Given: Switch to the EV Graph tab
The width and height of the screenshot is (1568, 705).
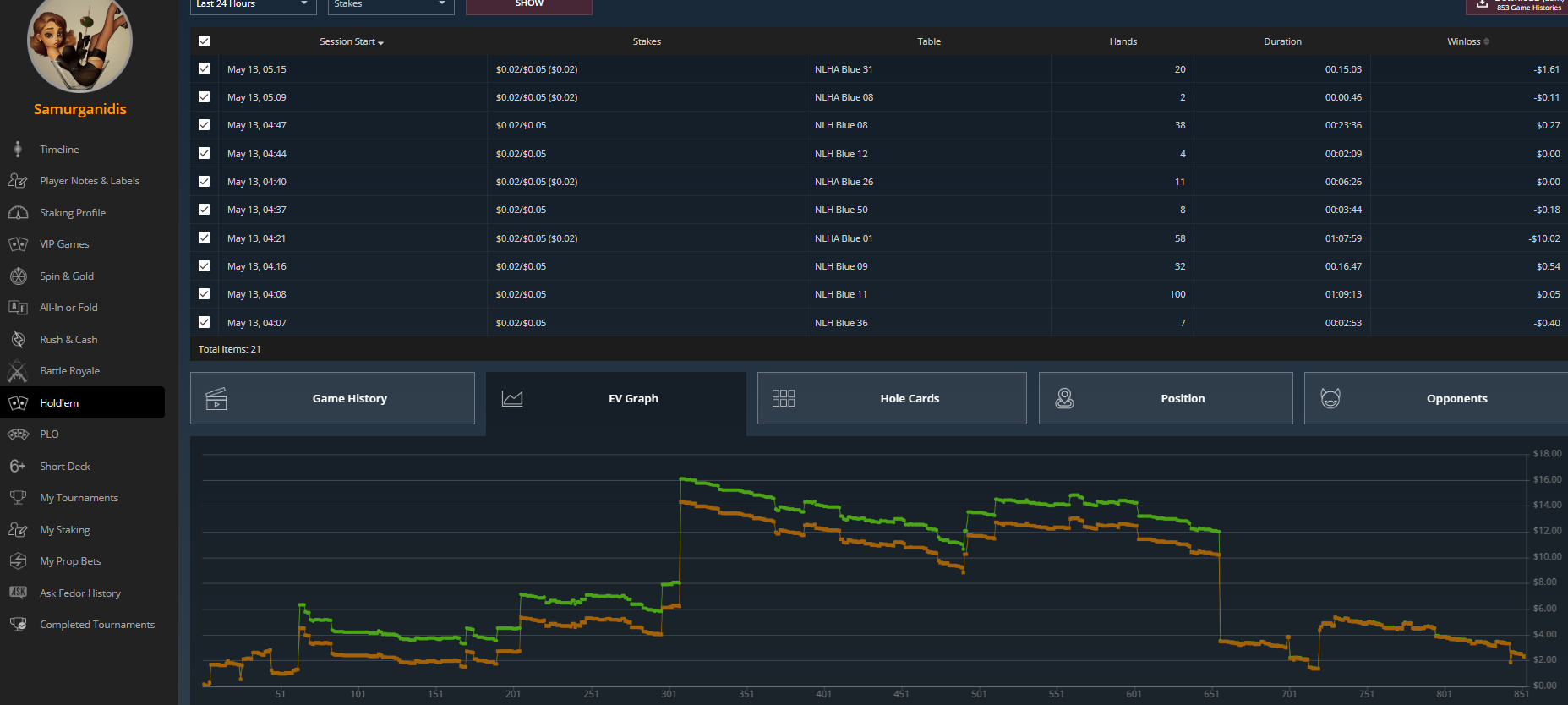Looking at the screenshot, I should (x=616, y=403).
